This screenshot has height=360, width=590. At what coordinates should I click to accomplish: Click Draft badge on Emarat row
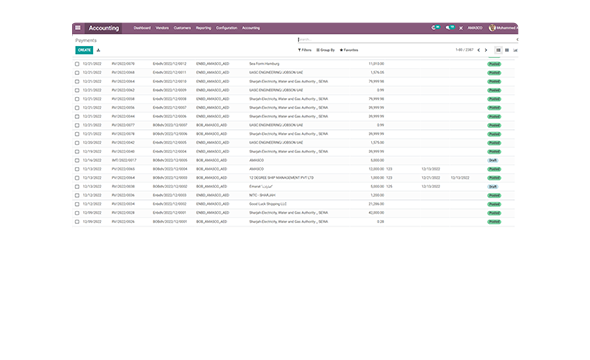coord(493,187)
